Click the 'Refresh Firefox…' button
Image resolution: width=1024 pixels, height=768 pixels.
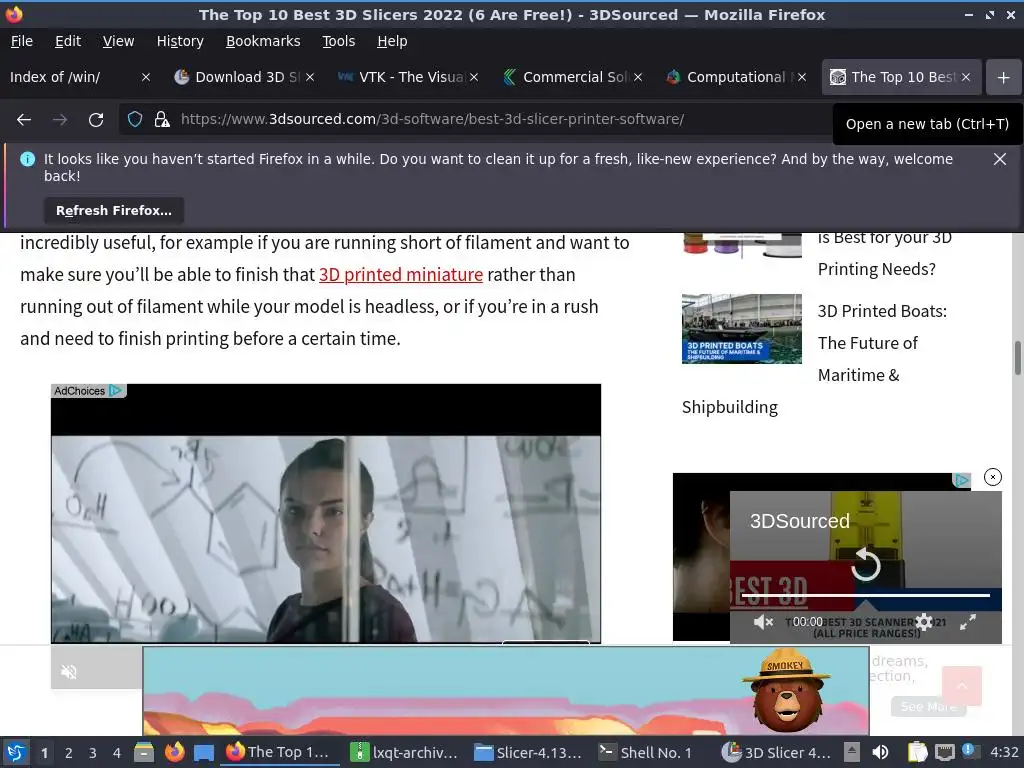114,210
